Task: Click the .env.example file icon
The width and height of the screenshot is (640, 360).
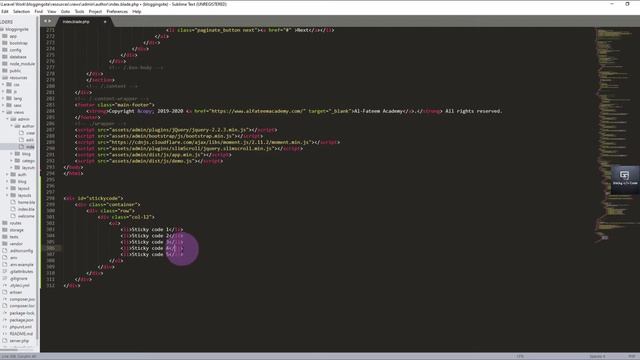Action: coord(5,265)
